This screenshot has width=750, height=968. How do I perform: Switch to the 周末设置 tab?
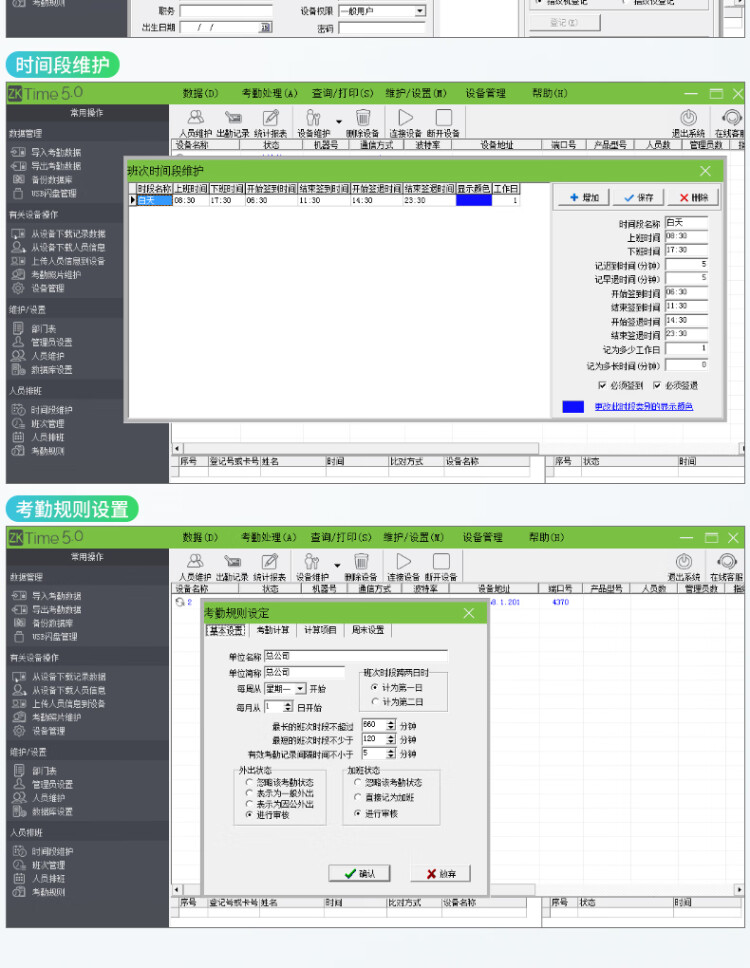(368, 630)
